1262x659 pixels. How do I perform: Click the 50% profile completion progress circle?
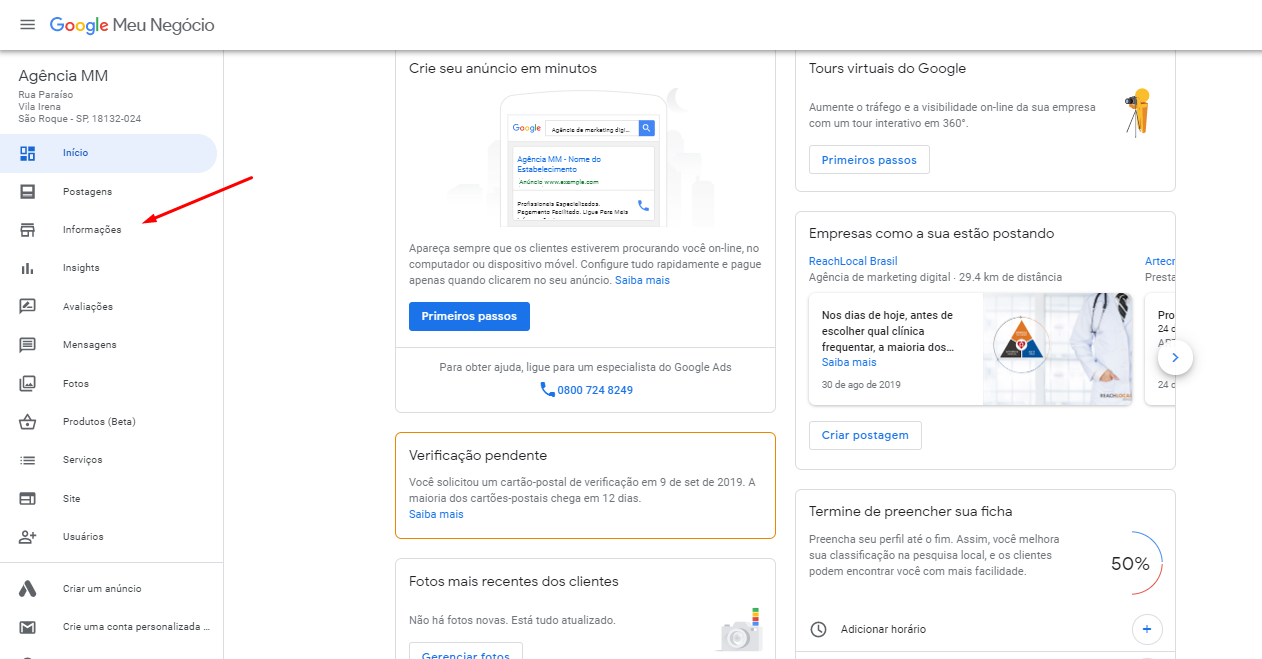[1130, 563]
